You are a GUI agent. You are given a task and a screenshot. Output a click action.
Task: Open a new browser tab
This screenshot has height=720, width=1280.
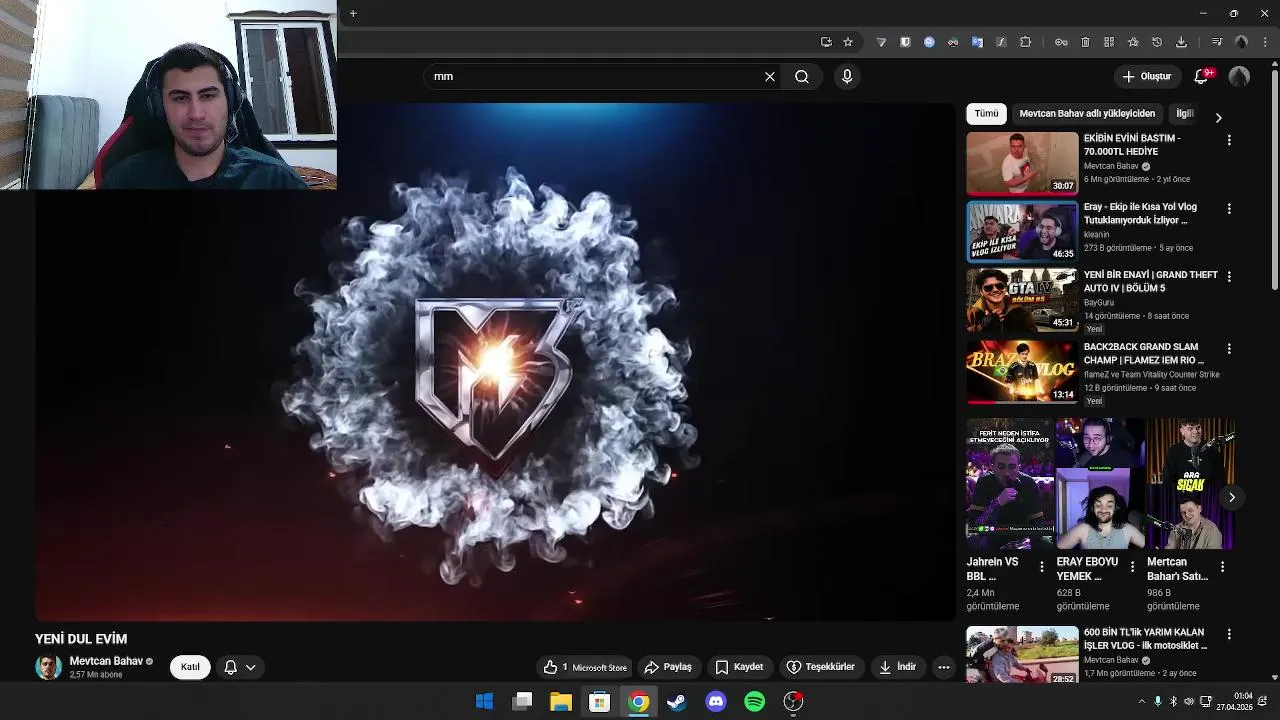pyautogui.click(x=353, y=13)
